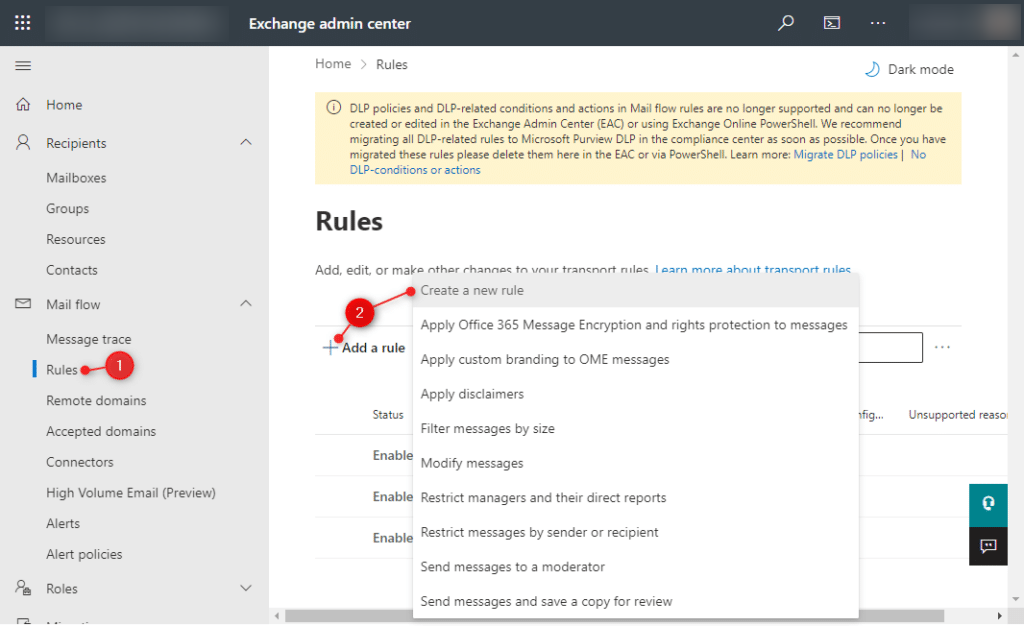Open the Cloud Shell terminal icon
This screenshot has height=626, width=1024.
pyautogui.click(x=831, y=23)
